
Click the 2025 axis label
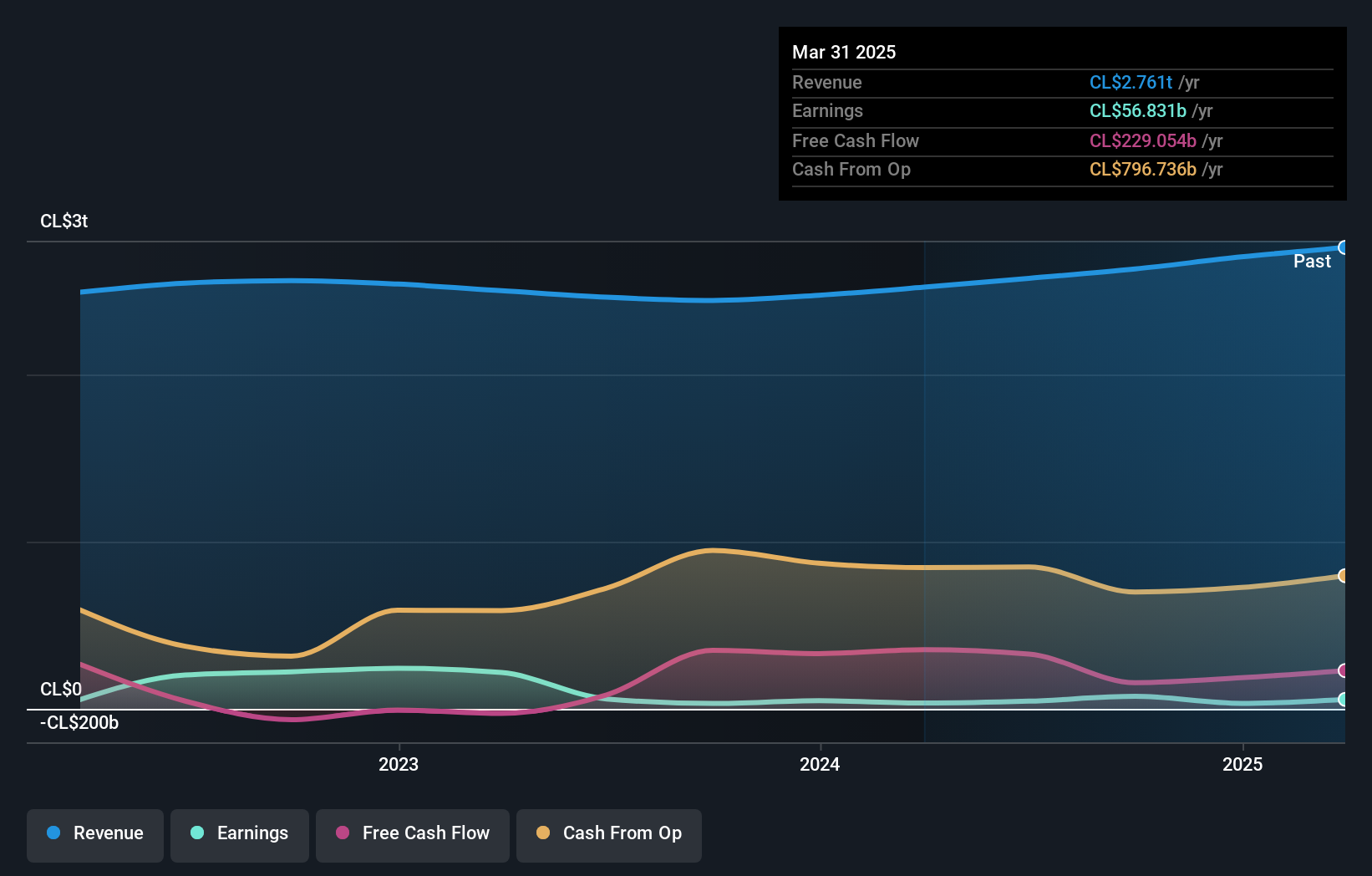coord(1242,763)
